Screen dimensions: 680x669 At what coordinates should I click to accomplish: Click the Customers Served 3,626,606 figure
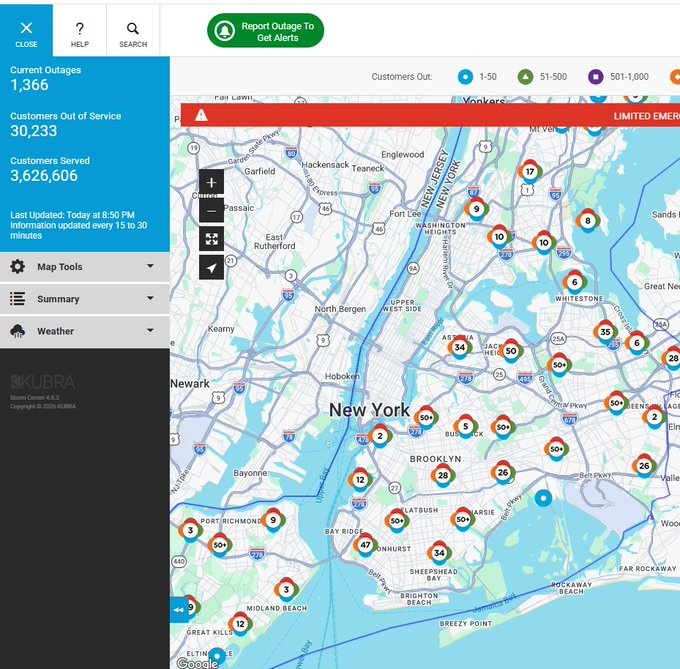point(44,176)
